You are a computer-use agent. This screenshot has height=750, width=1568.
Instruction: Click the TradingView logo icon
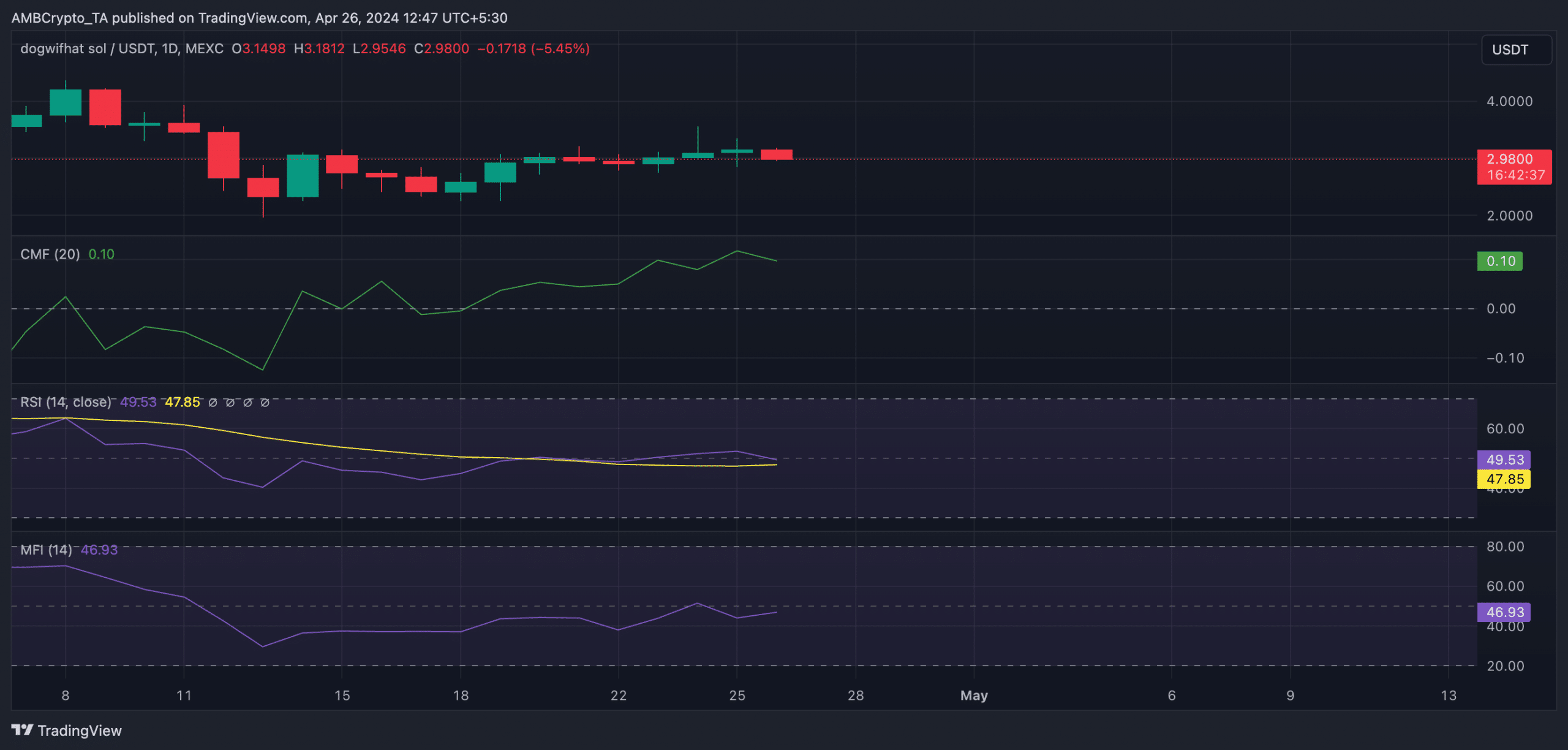tap(22, 730)
